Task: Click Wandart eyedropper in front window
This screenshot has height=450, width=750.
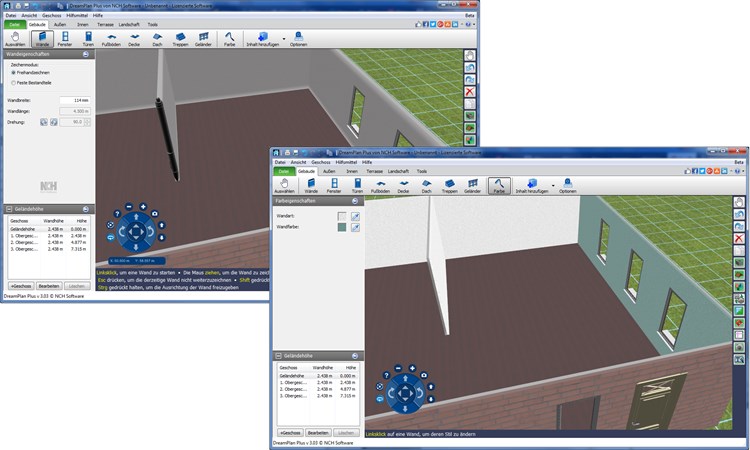Action: click(355, 217)
